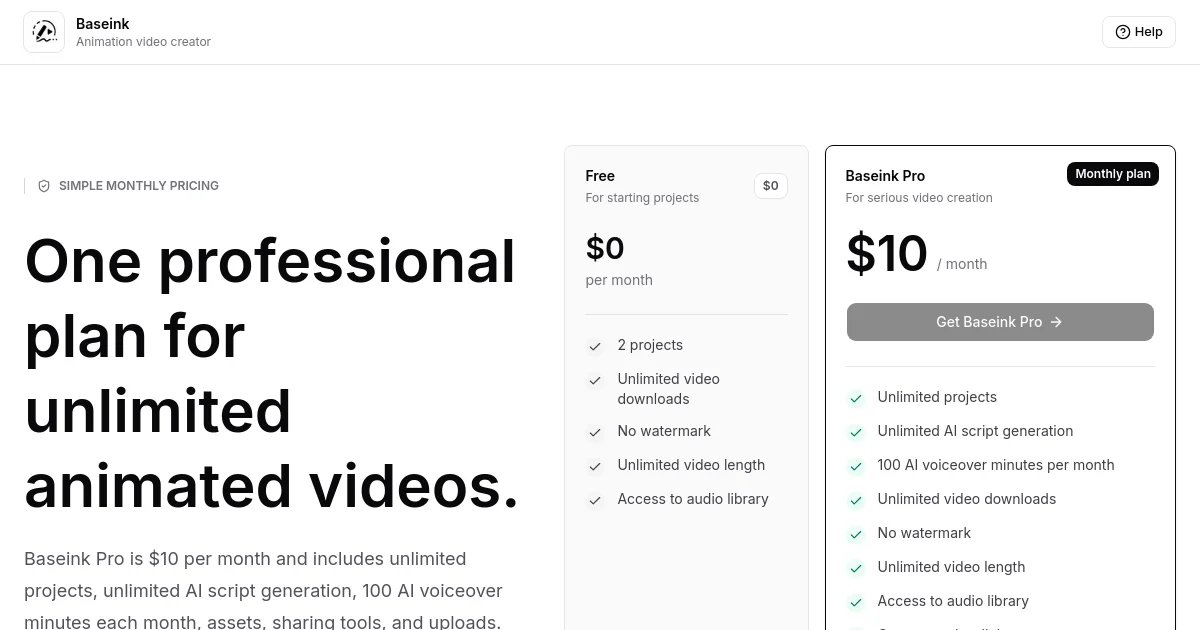Click the Get Baseink Pro button
The image size is (1200, 630).
tap(1000, 322)
